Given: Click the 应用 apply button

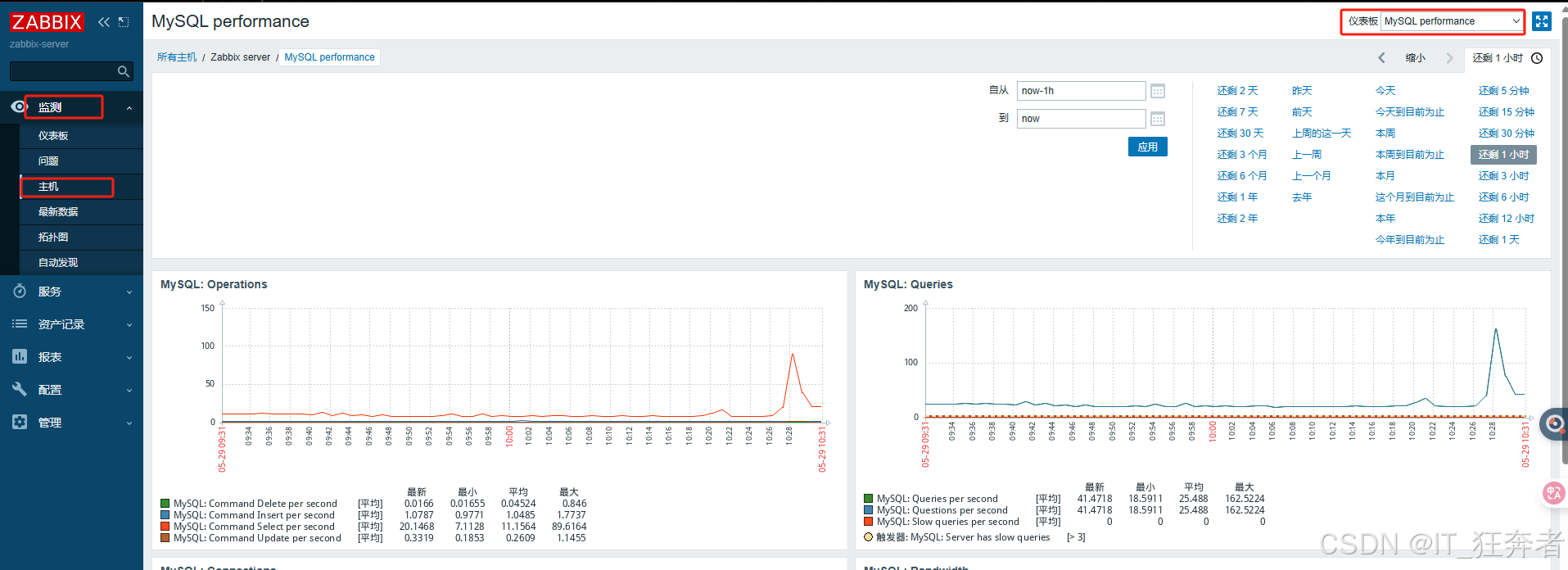Looking at the screenshot, I should tap(1148, 147).
